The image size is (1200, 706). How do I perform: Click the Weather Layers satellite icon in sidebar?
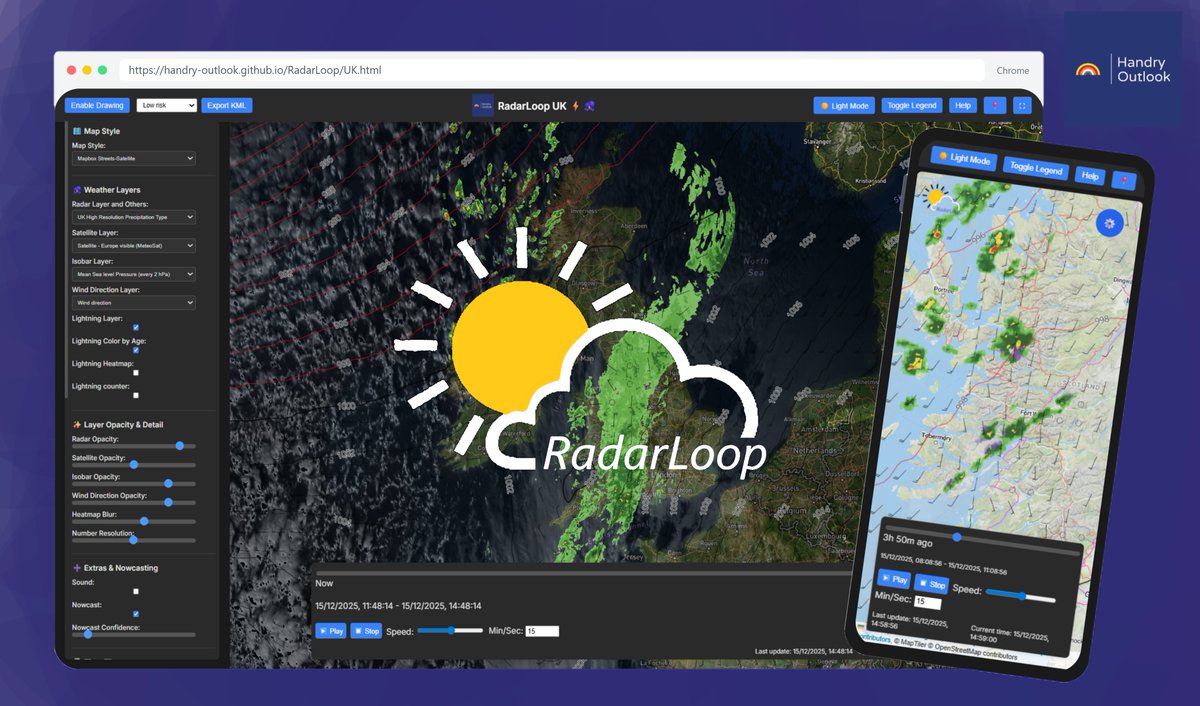pyautogui.click(x=76, y=190)
